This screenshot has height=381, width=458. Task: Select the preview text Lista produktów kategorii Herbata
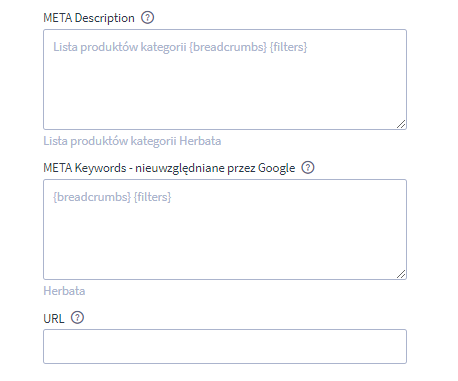132,141
